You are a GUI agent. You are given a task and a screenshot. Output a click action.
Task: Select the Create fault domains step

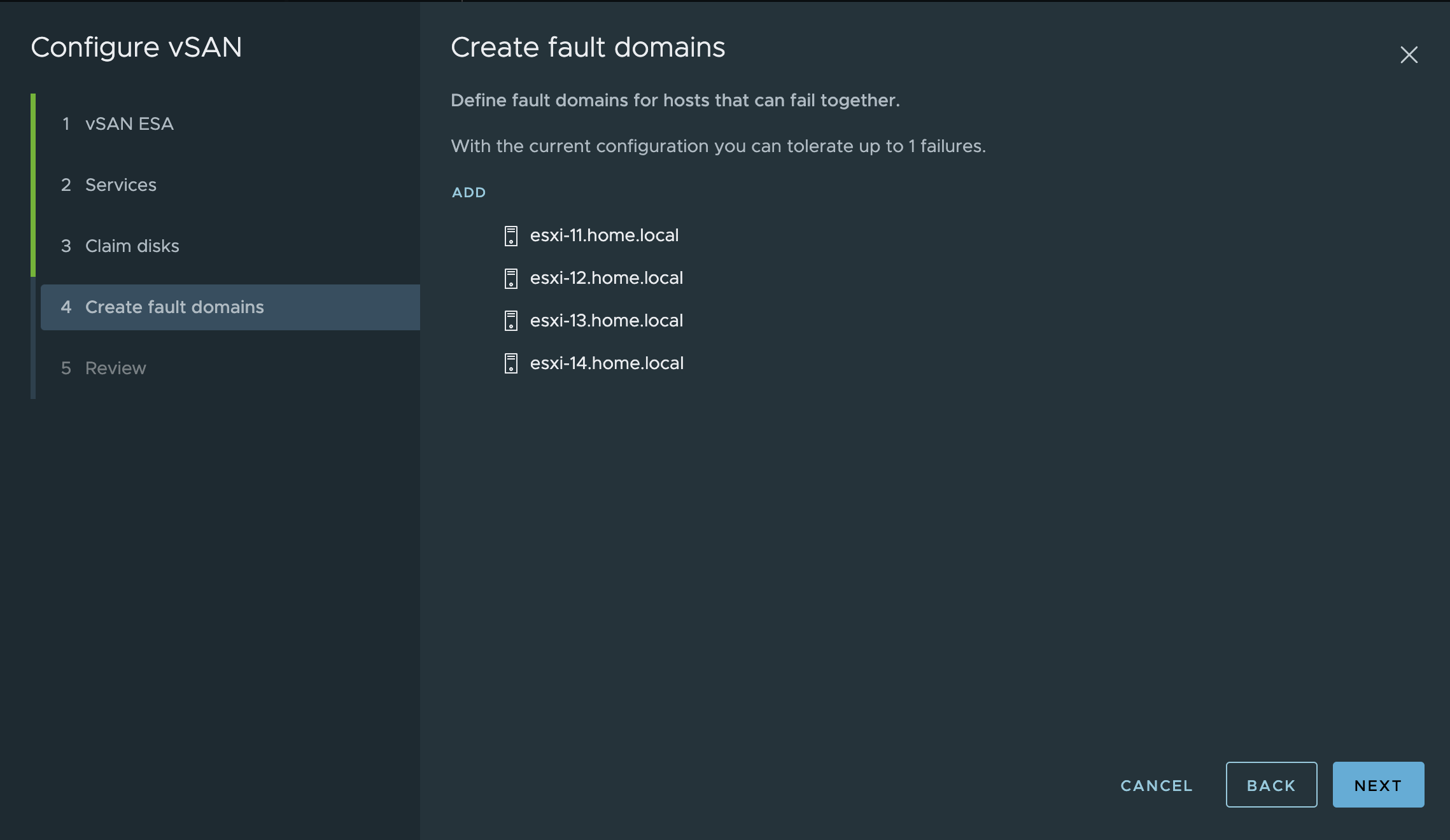pyautogui.click(x=174, y=307)
